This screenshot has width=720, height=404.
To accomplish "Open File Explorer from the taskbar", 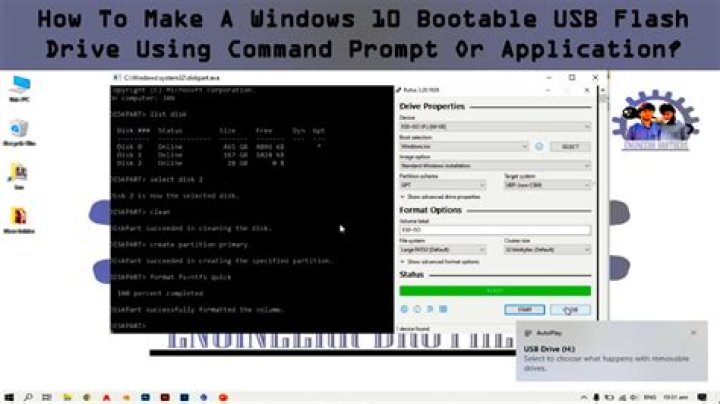I will (x=67, y=397).
